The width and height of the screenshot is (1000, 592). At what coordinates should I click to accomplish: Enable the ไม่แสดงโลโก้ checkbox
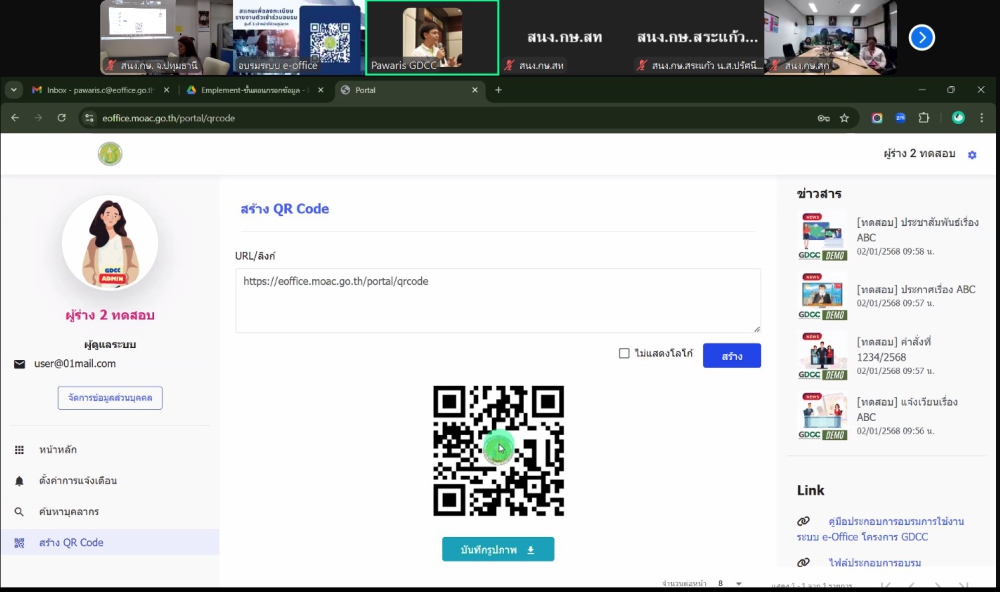pyautogui.click(x=624, y=354)
